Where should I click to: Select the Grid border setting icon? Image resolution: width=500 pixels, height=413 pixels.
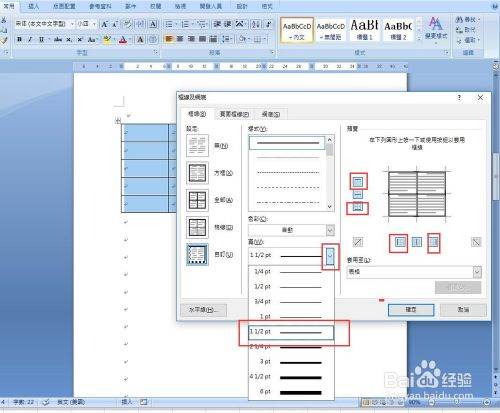click(x=197, y=227)
